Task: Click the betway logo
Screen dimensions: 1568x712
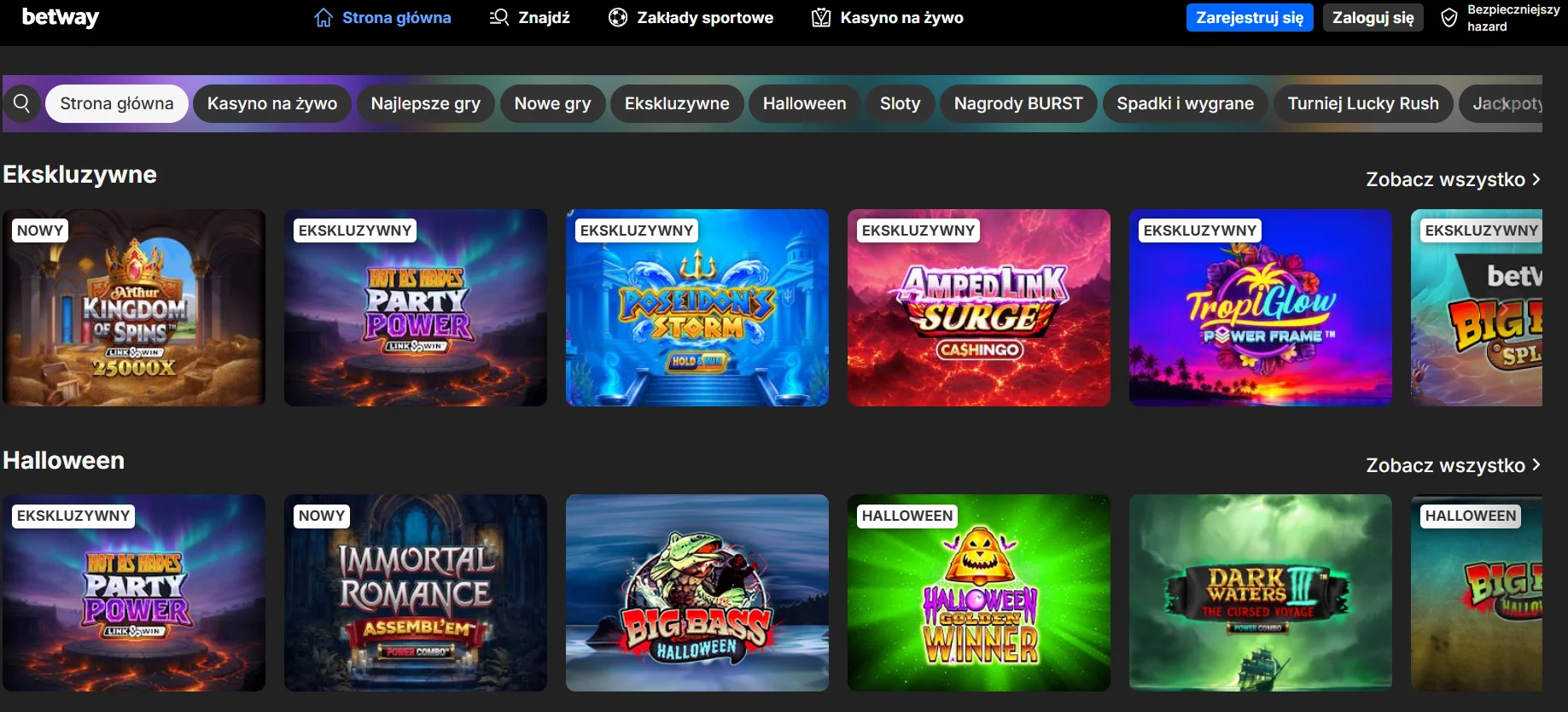Action: click(x=60, y=17)
